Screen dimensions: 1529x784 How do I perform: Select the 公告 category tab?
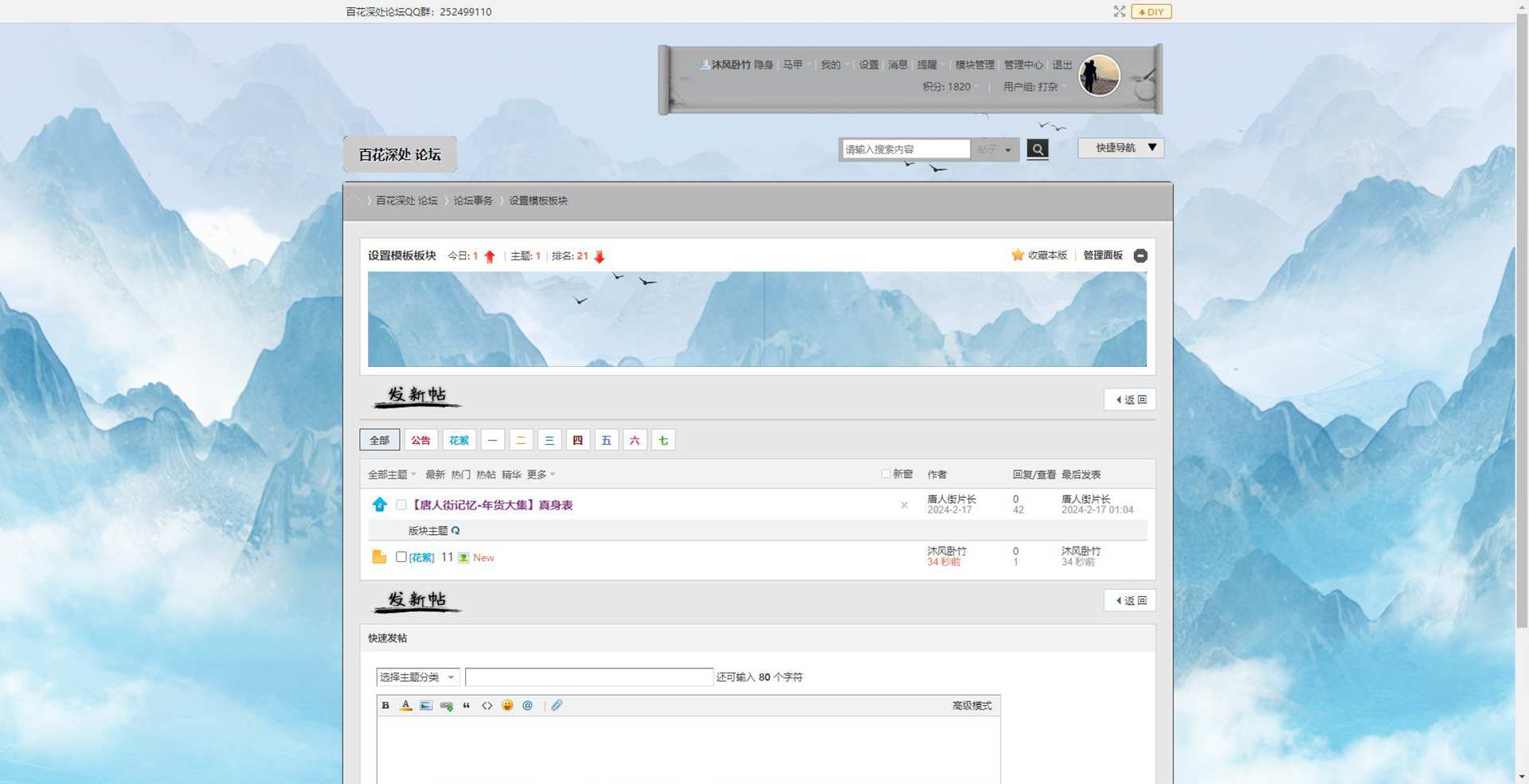(x=420, y=440)
